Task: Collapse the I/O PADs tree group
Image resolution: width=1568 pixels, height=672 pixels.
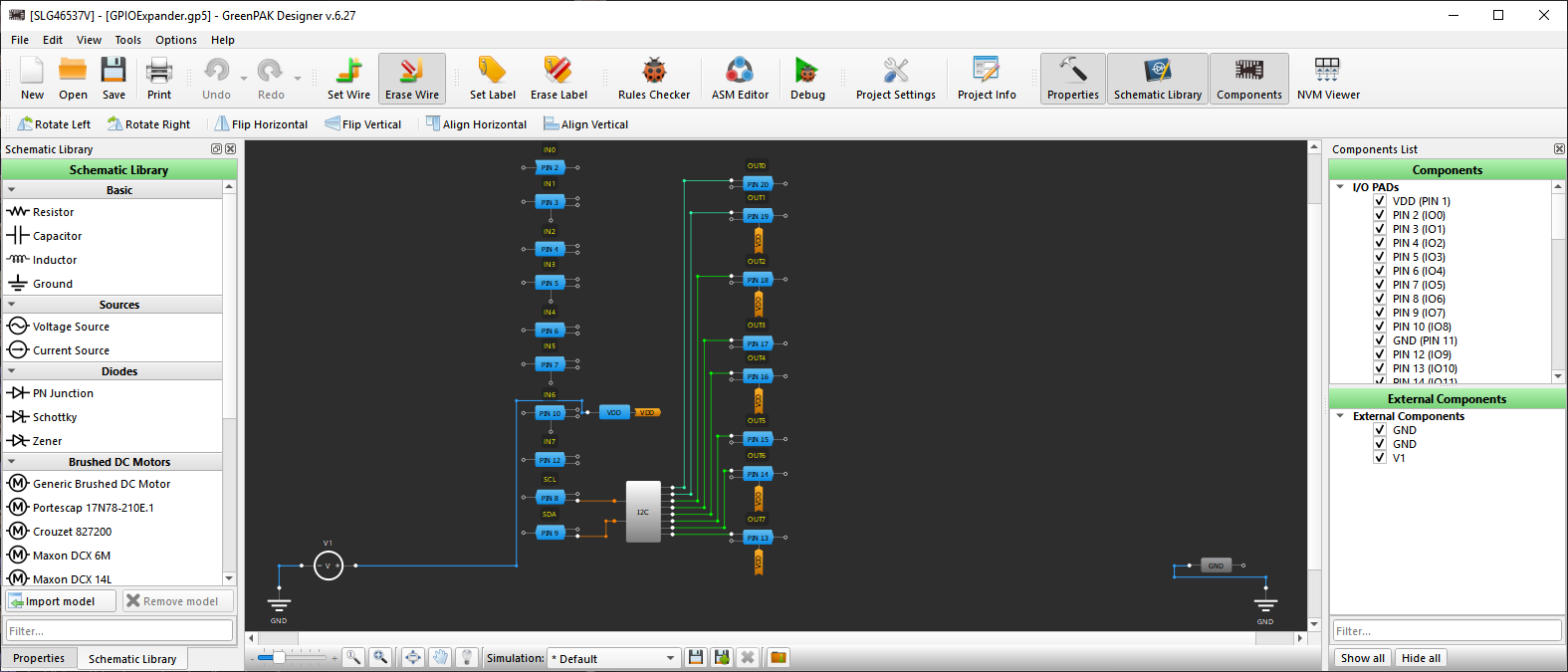Action: point(1340,187)
